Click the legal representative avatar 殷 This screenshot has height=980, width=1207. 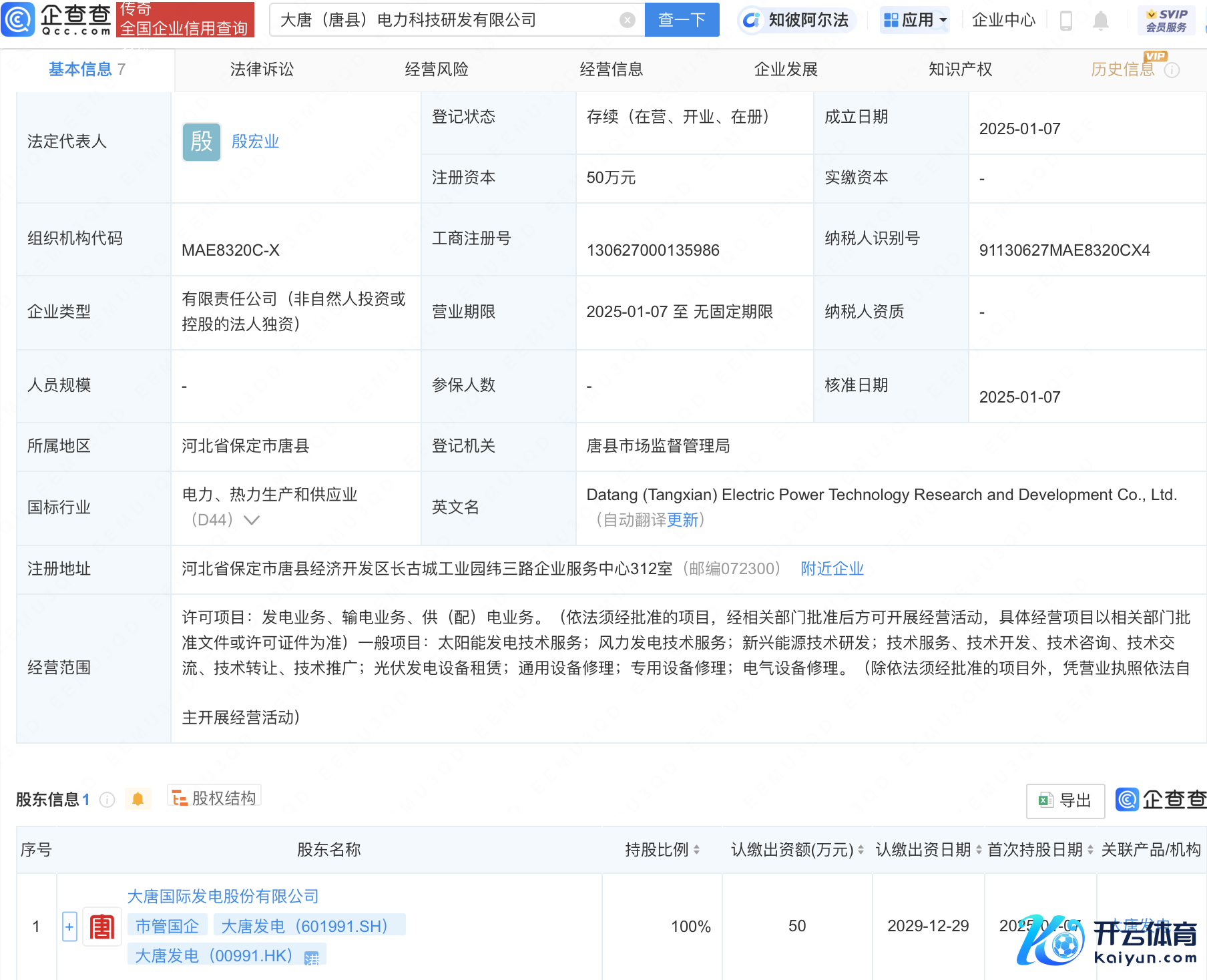tap(202, 142)
